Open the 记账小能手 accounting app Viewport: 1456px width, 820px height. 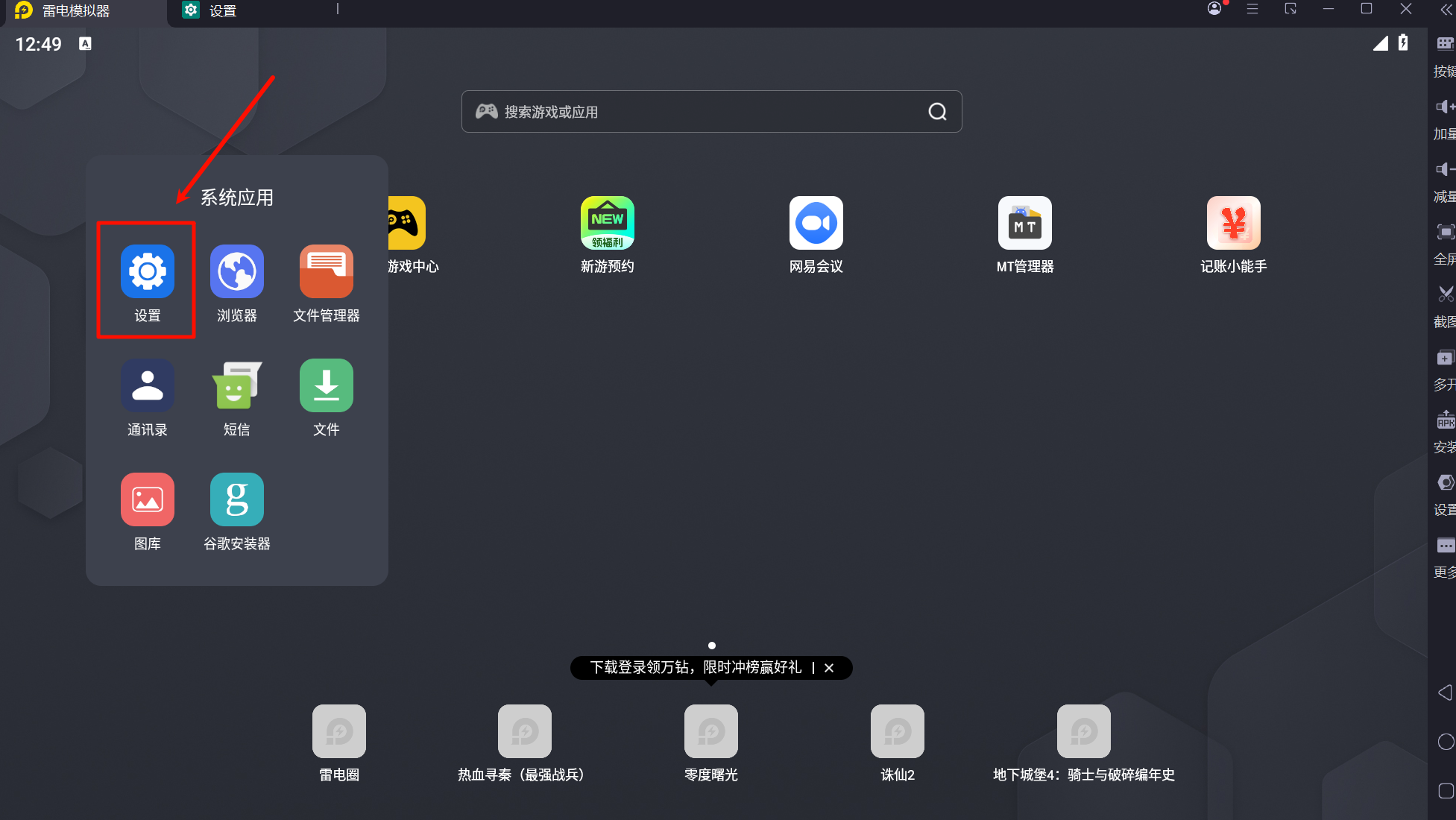[1233, 224]
